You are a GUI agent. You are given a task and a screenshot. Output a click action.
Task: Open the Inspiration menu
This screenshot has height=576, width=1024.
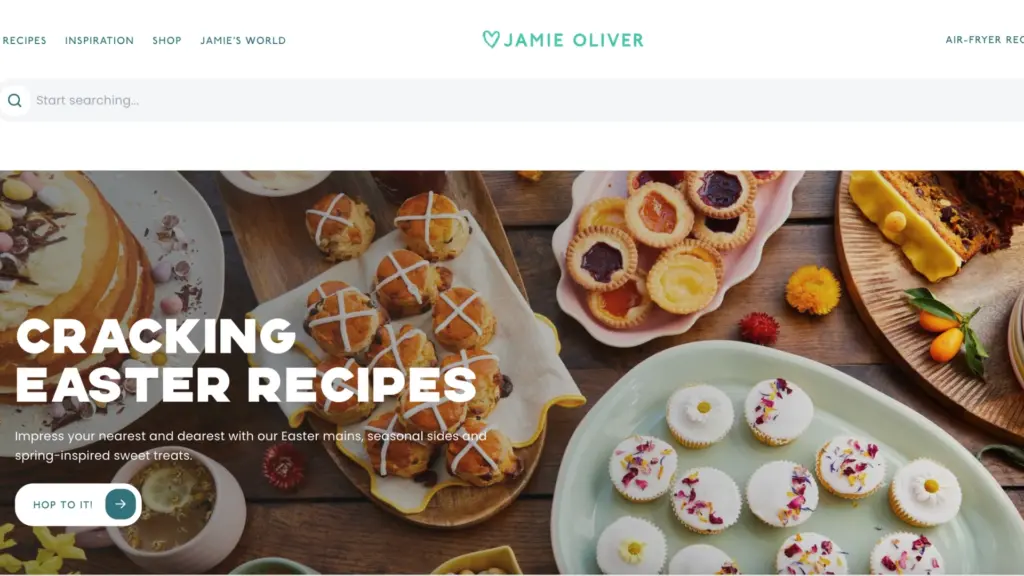pyautogui.click(x=99, y=40)
